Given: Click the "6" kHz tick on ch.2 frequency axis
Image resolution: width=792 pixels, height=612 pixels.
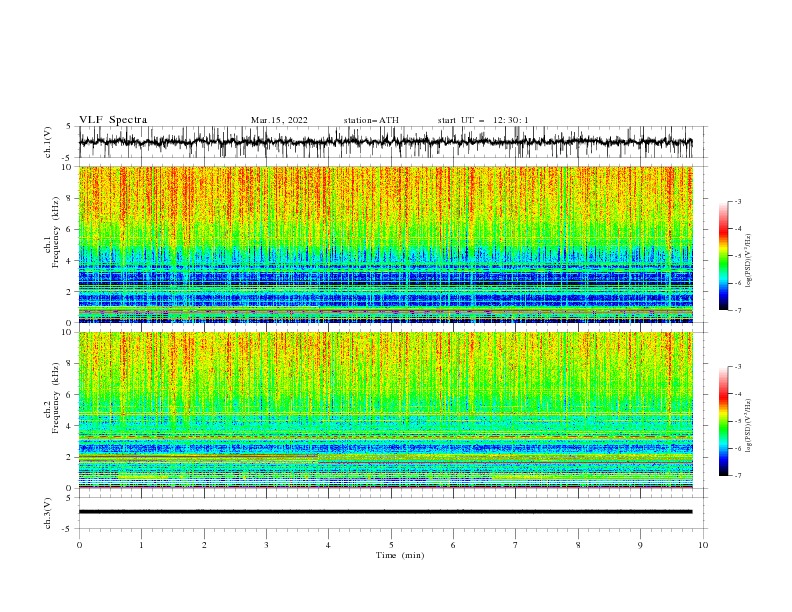Looking at the screenshot, I should click(71, 395).
